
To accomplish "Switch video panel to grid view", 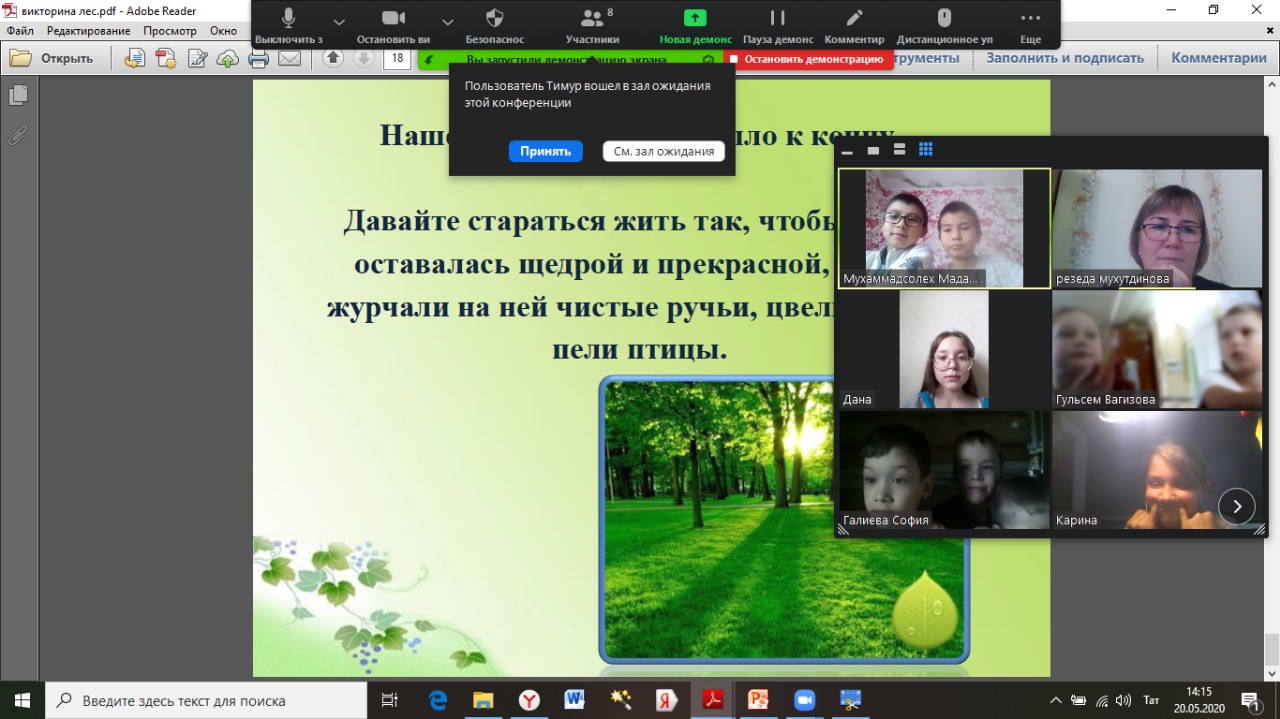I will click(926, 150).
